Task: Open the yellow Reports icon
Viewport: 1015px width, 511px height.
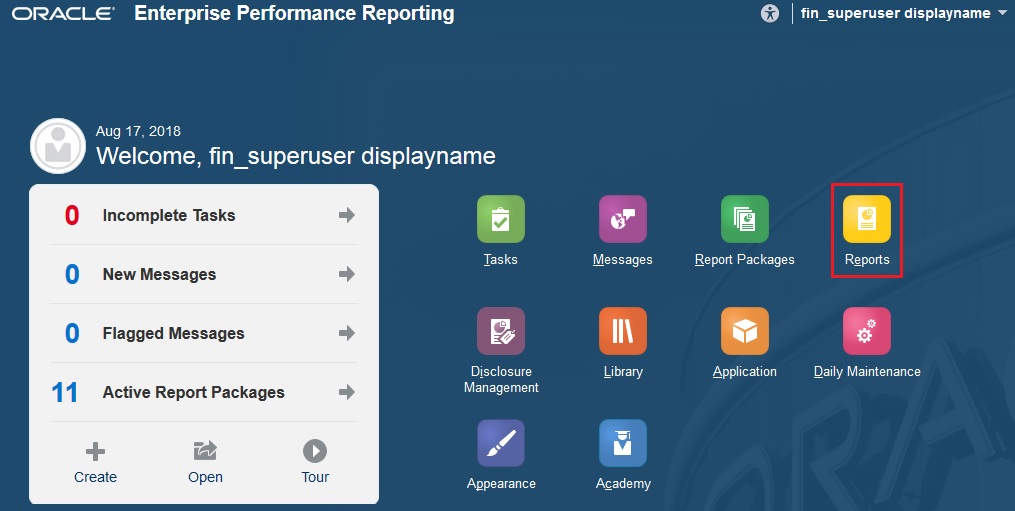Action: pyautogui.click(x=867, y=219)
